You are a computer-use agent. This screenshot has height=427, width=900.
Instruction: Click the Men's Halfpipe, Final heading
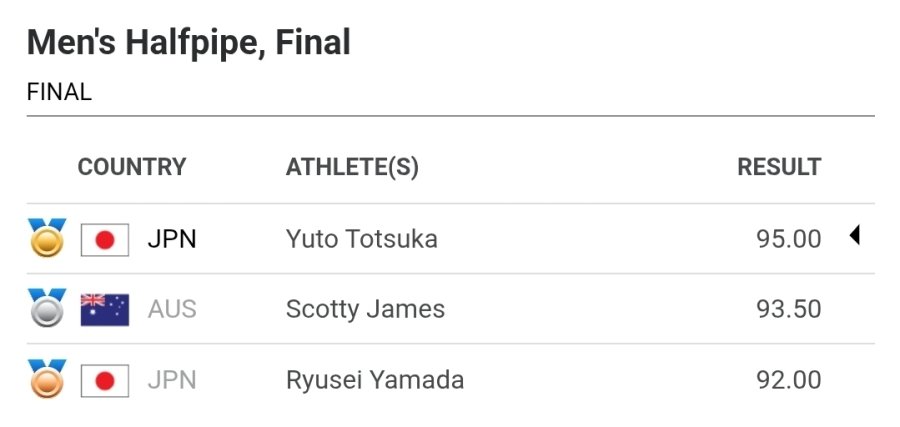189,43
